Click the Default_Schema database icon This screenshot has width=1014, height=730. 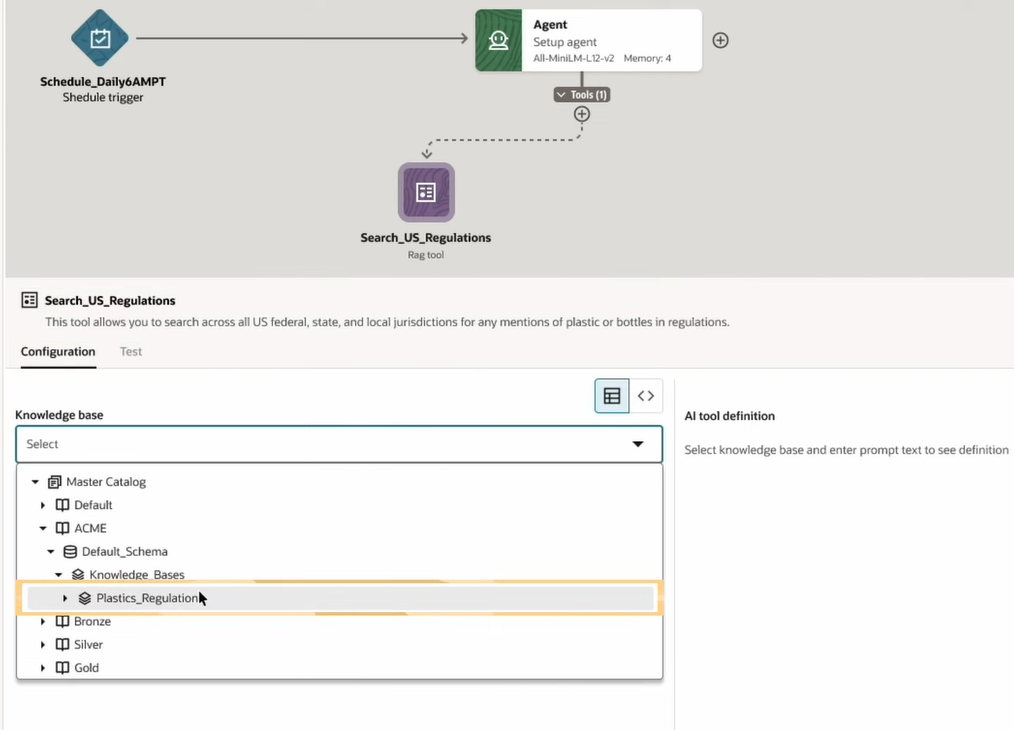tap(70, 552)
